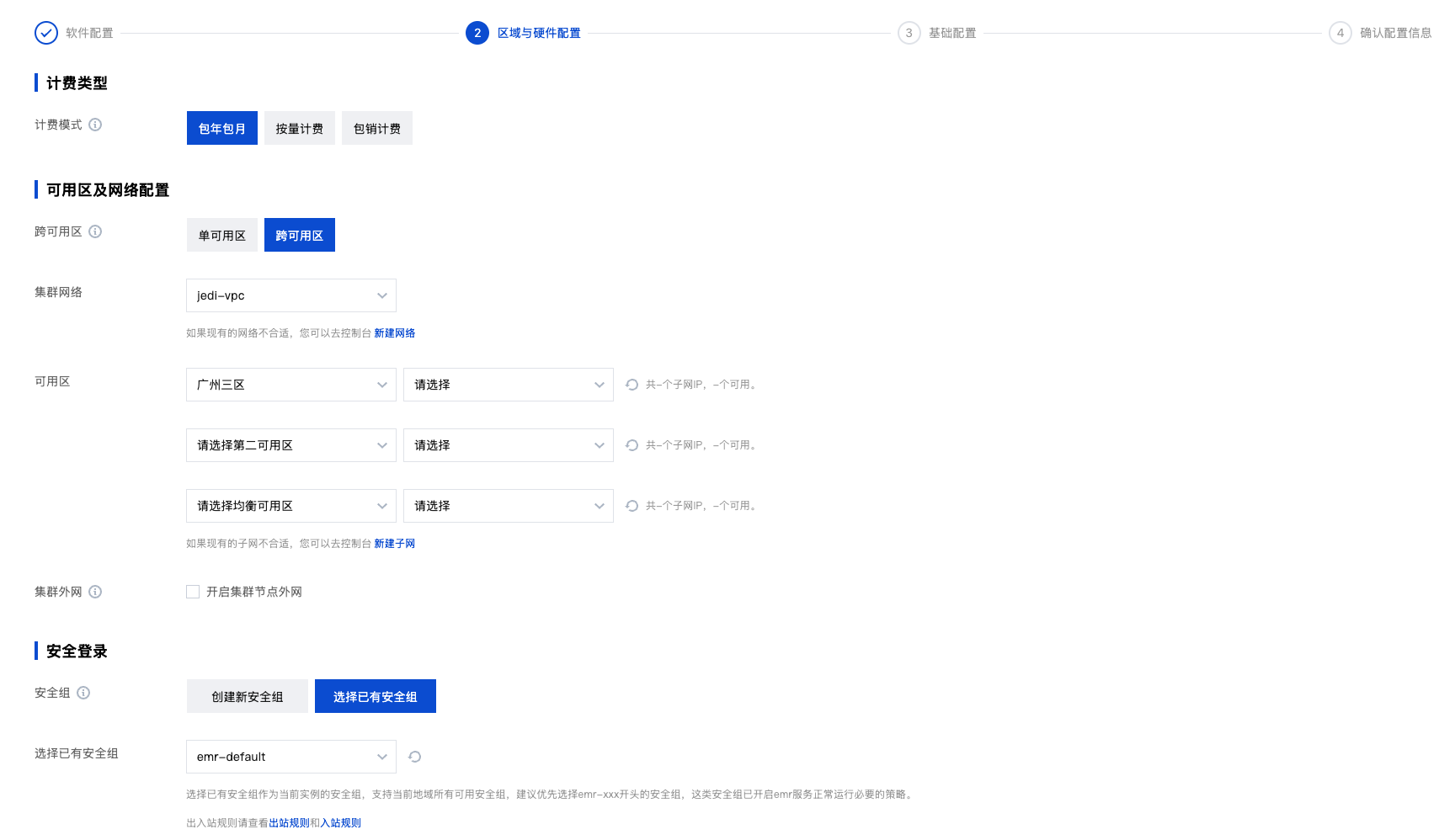
Task: Click the step 4 circle icon 确认配置信息
Action: tap(1340, 33)
